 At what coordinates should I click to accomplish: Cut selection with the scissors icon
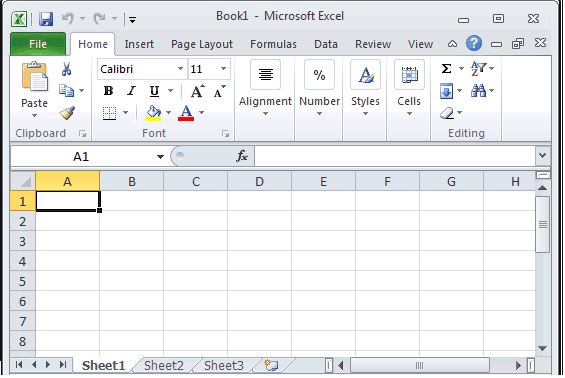pyautogui.click(x=66, y=68)
